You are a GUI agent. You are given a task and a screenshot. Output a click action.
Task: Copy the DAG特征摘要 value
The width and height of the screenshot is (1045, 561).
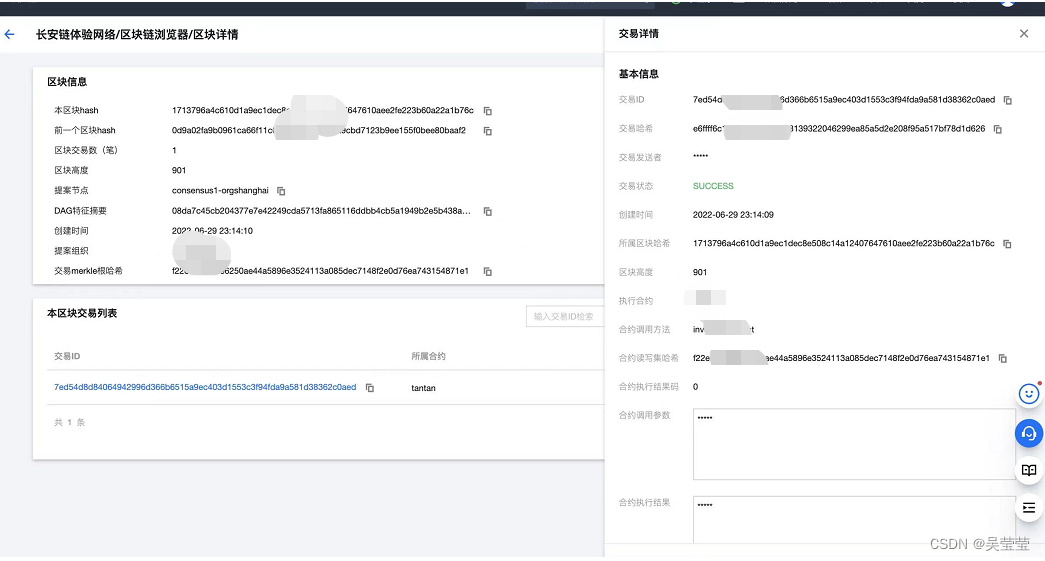pos(488,211)
